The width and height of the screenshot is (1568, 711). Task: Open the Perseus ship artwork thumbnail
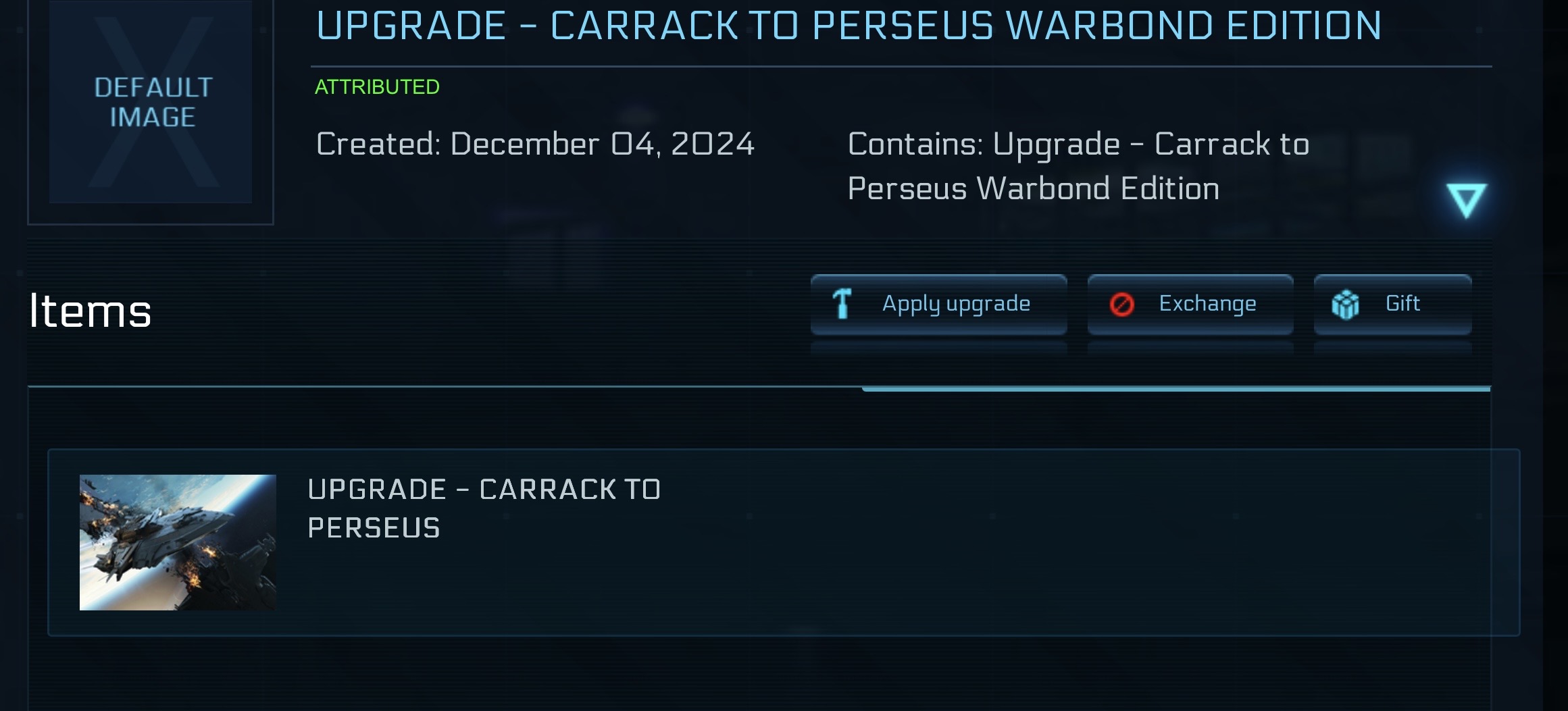178,542
